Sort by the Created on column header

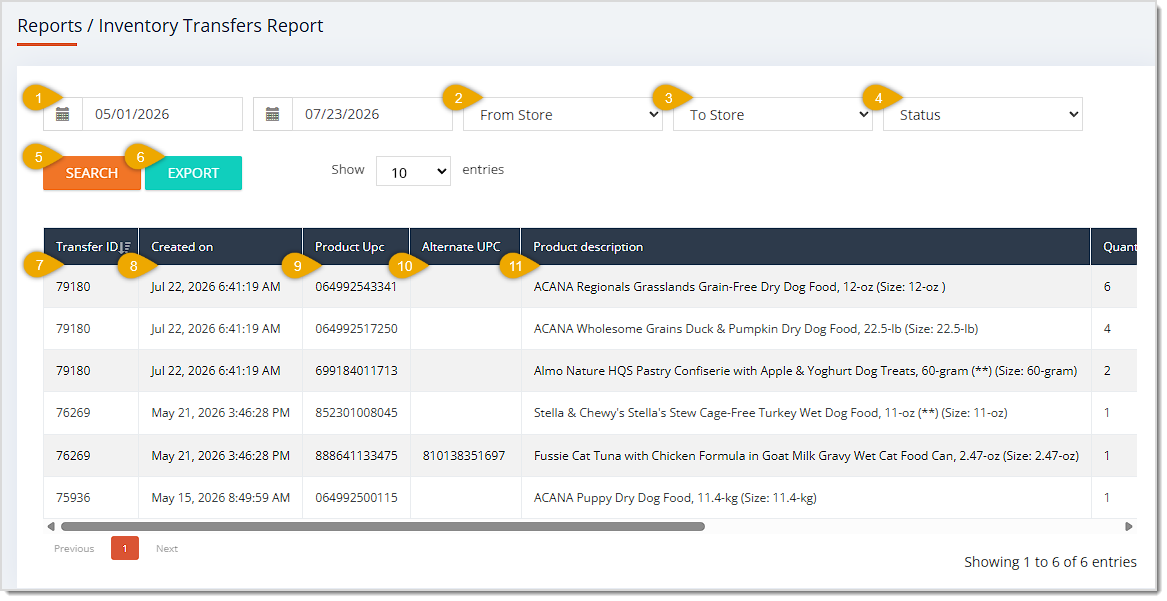pos(220,247)
